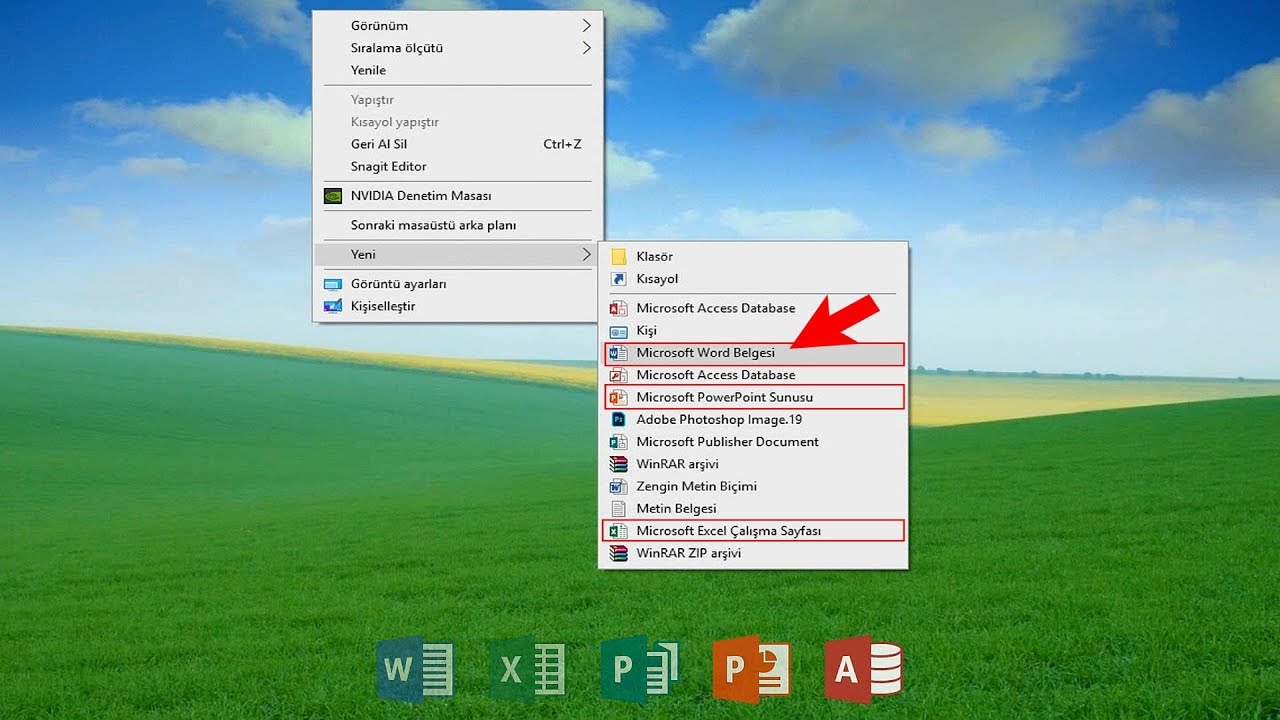
Task: Click the Microsoft PowerPoint Sunusu icon
Action: pos(619,397)
